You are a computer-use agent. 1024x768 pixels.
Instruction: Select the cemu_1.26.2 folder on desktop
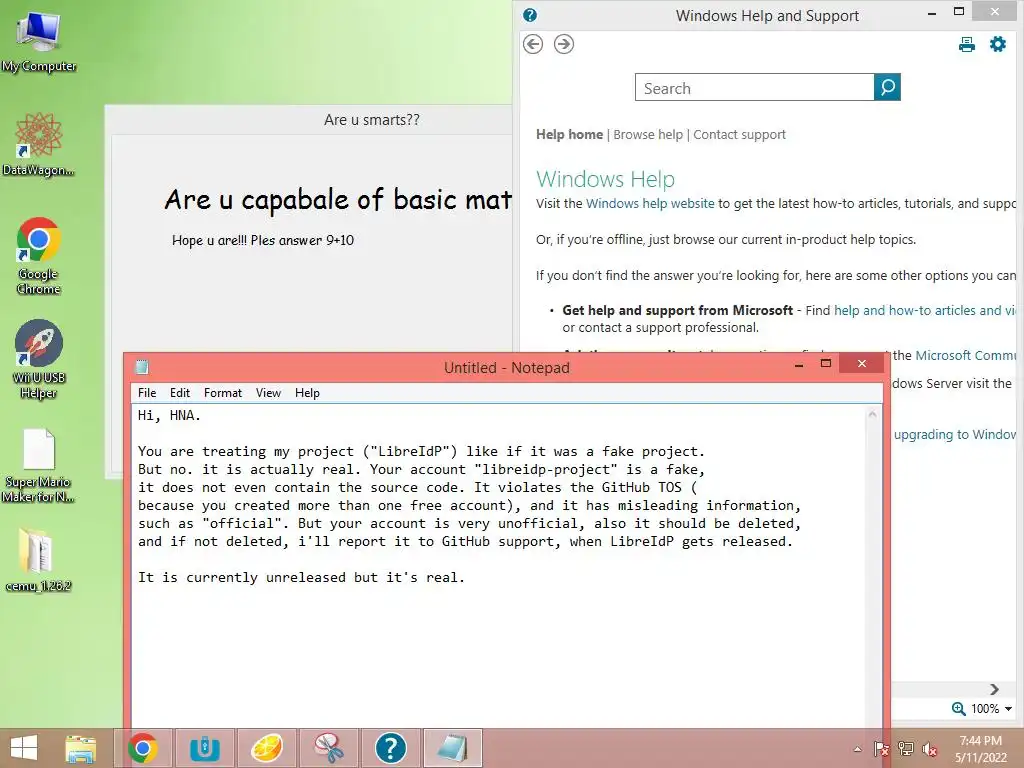coord(39,559)
